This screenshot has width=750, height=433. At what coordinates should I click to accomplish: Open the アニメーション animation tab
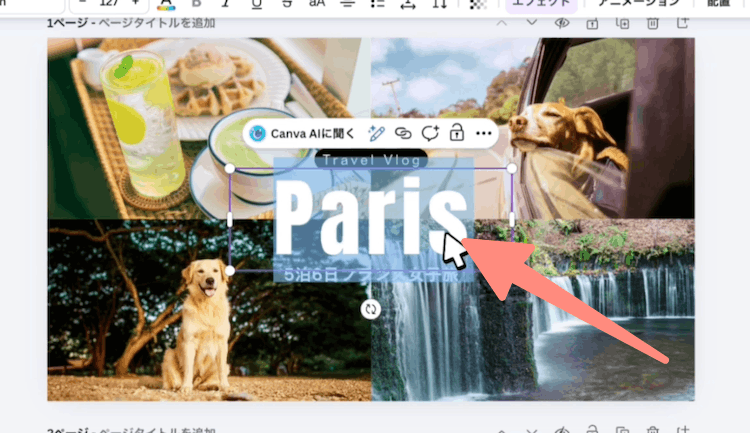[x=639, y=4]
